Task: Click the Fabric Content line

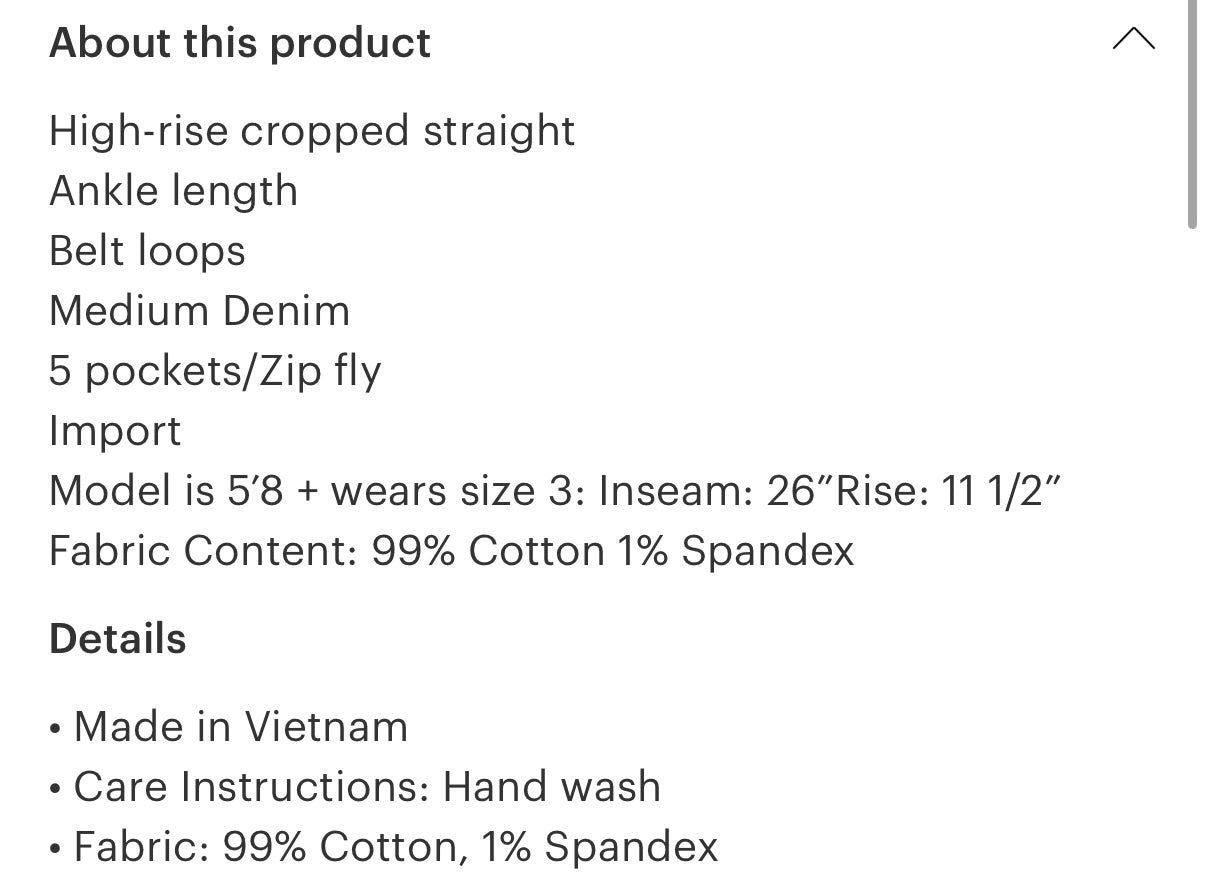Action: [x=451, y=551]
